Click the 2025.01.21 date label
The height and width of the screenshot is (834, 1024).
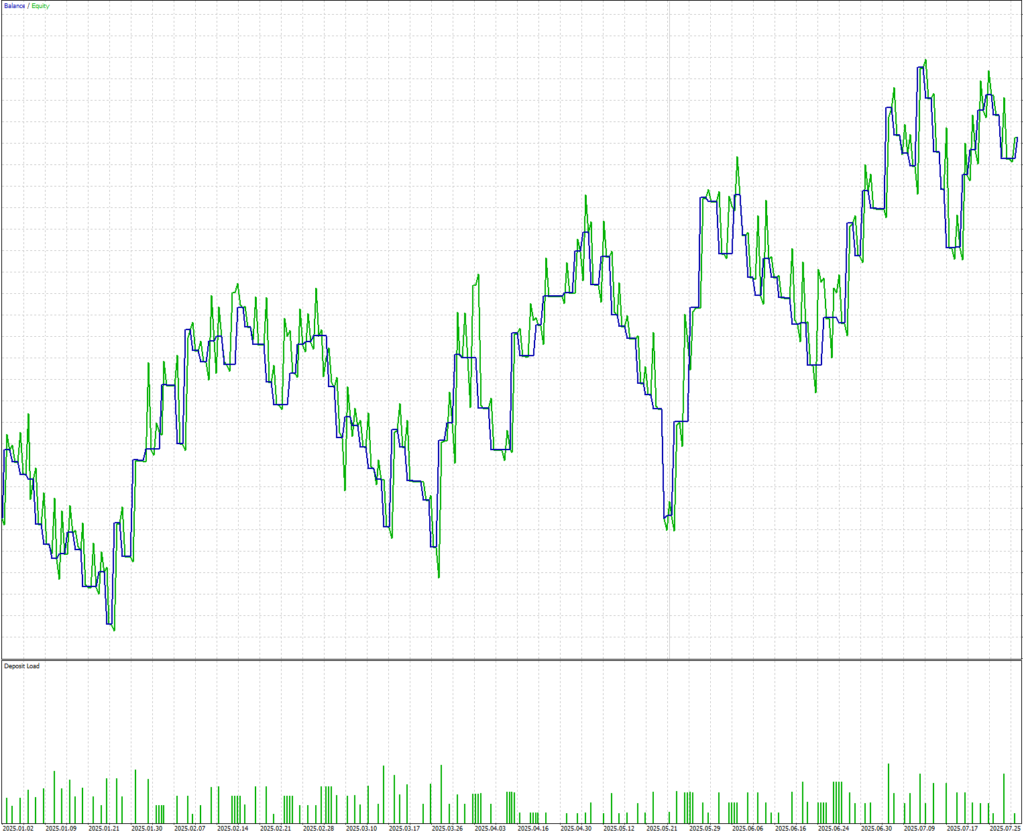(x=104, y=828)
